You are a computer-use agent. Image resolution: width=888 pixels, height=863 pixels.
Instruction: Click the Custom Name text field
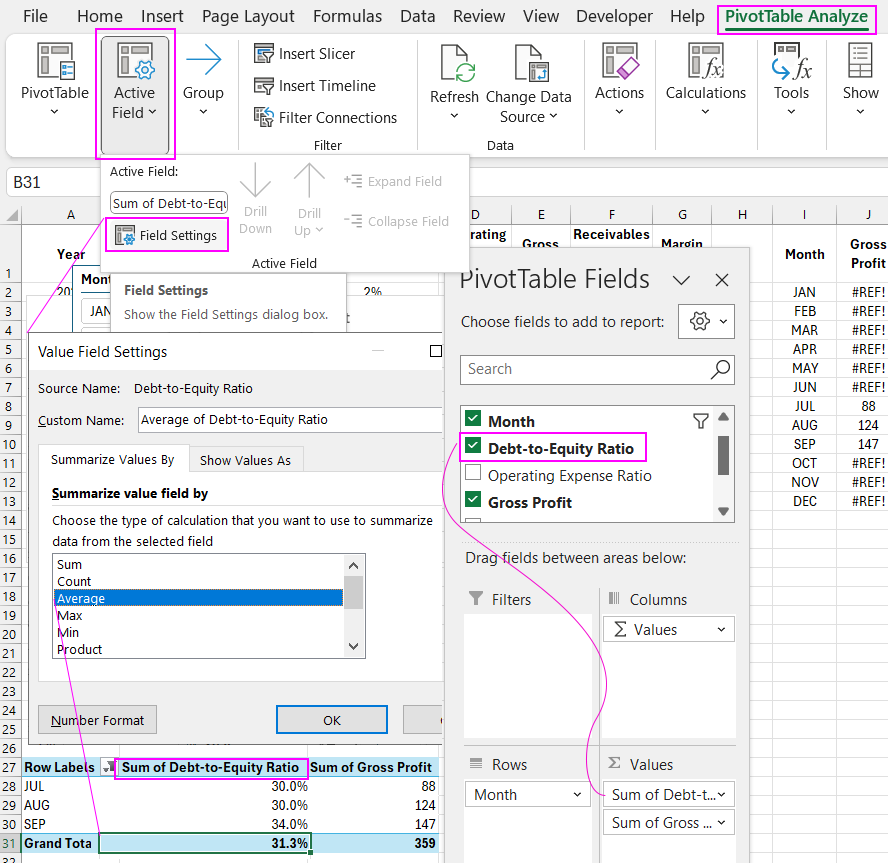pos(290,420)
